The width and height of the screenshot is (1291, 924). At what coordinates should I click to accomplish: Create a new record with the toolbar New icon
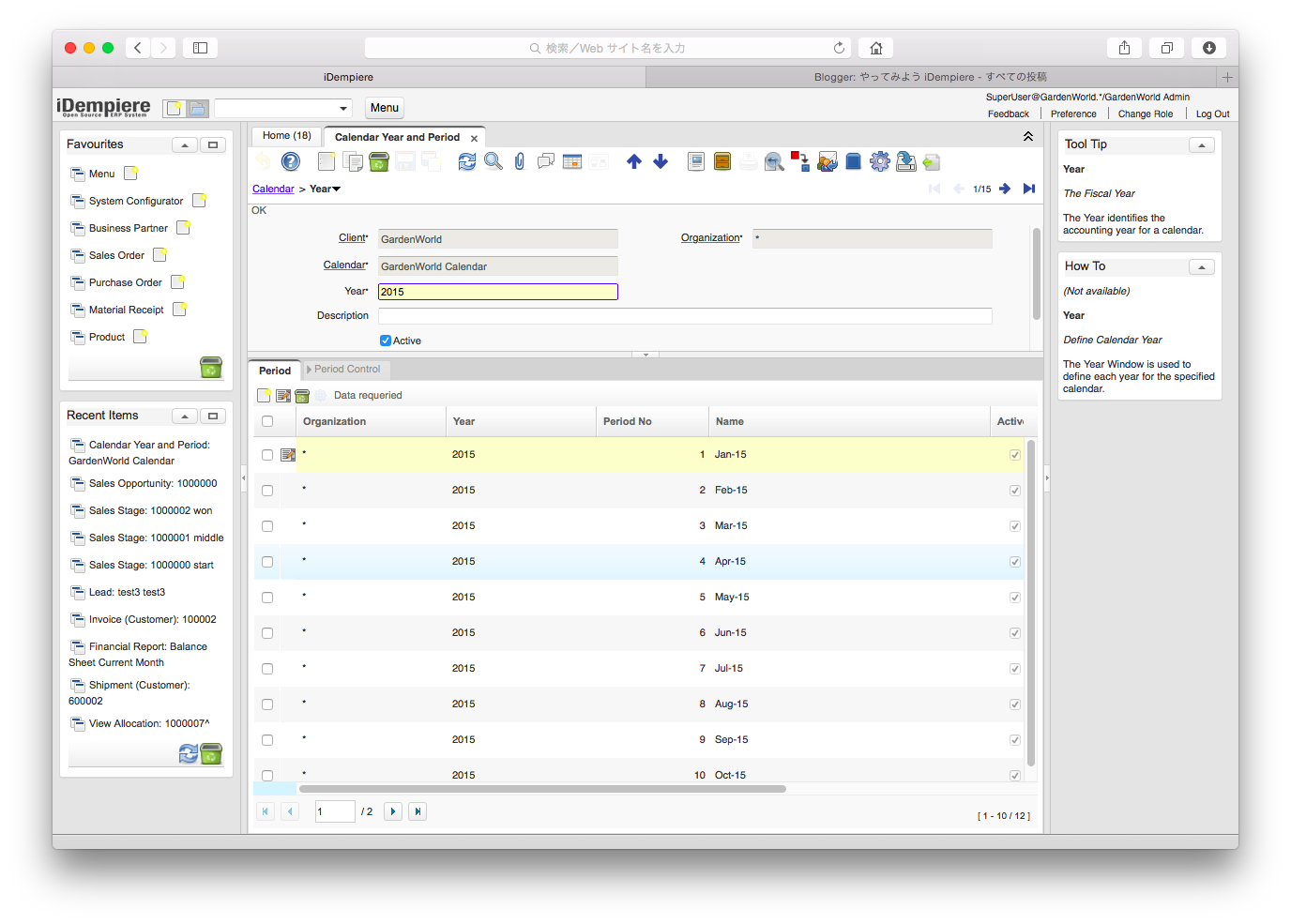pos(326,161)
